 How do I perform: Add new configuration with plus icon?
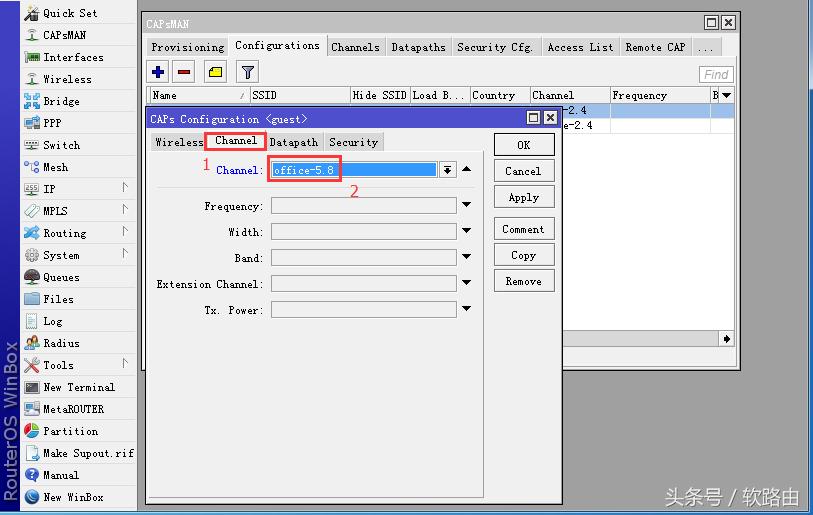(158, 72)
